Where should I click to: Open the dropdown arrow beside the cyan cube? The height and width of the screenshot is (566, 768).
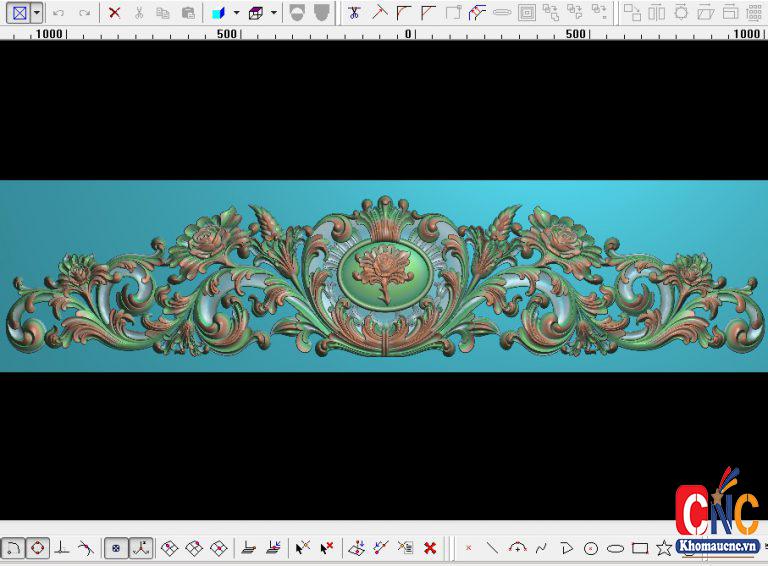tap(237, 13)
